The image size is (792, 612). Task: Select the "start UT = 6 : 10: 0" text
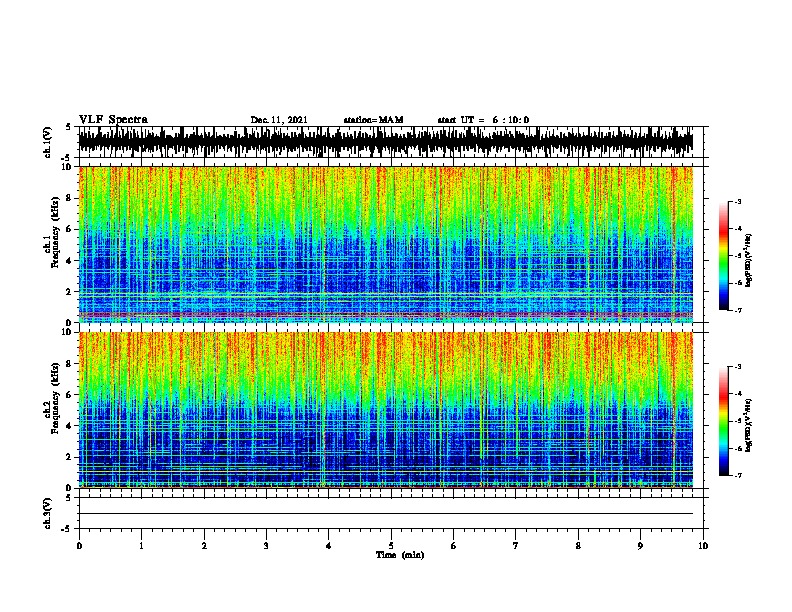coord(483,120)
